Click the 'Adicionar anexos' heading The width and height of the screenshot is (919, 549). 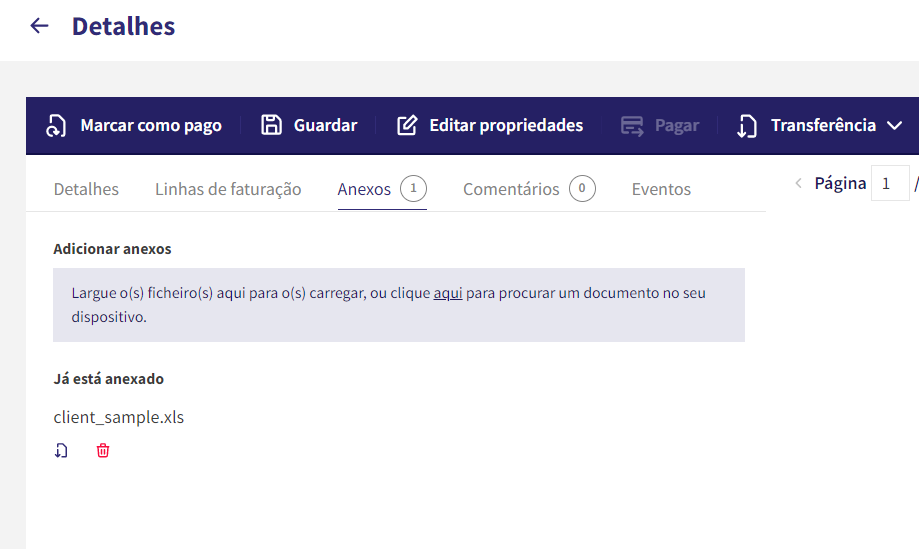[112, 249]
